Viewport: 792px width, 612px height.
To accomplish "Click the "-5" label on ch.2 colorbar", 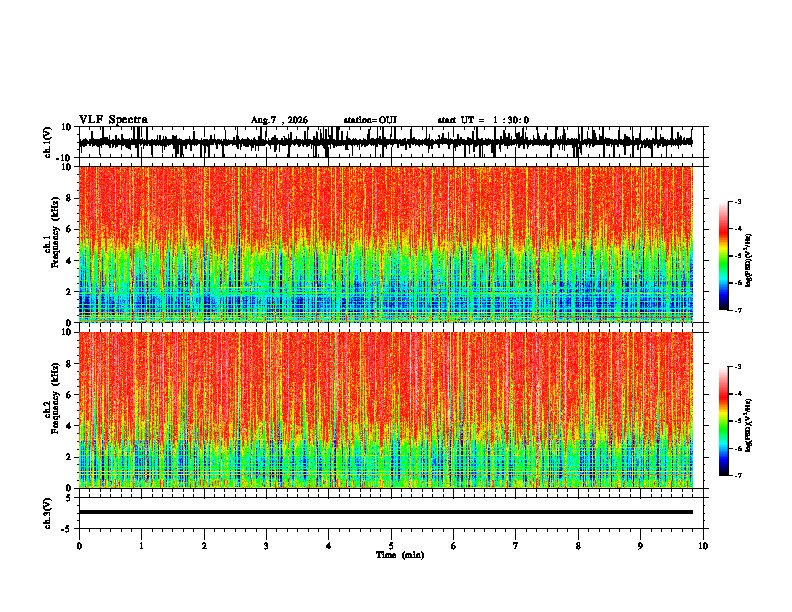I will (x=737, y=421).
